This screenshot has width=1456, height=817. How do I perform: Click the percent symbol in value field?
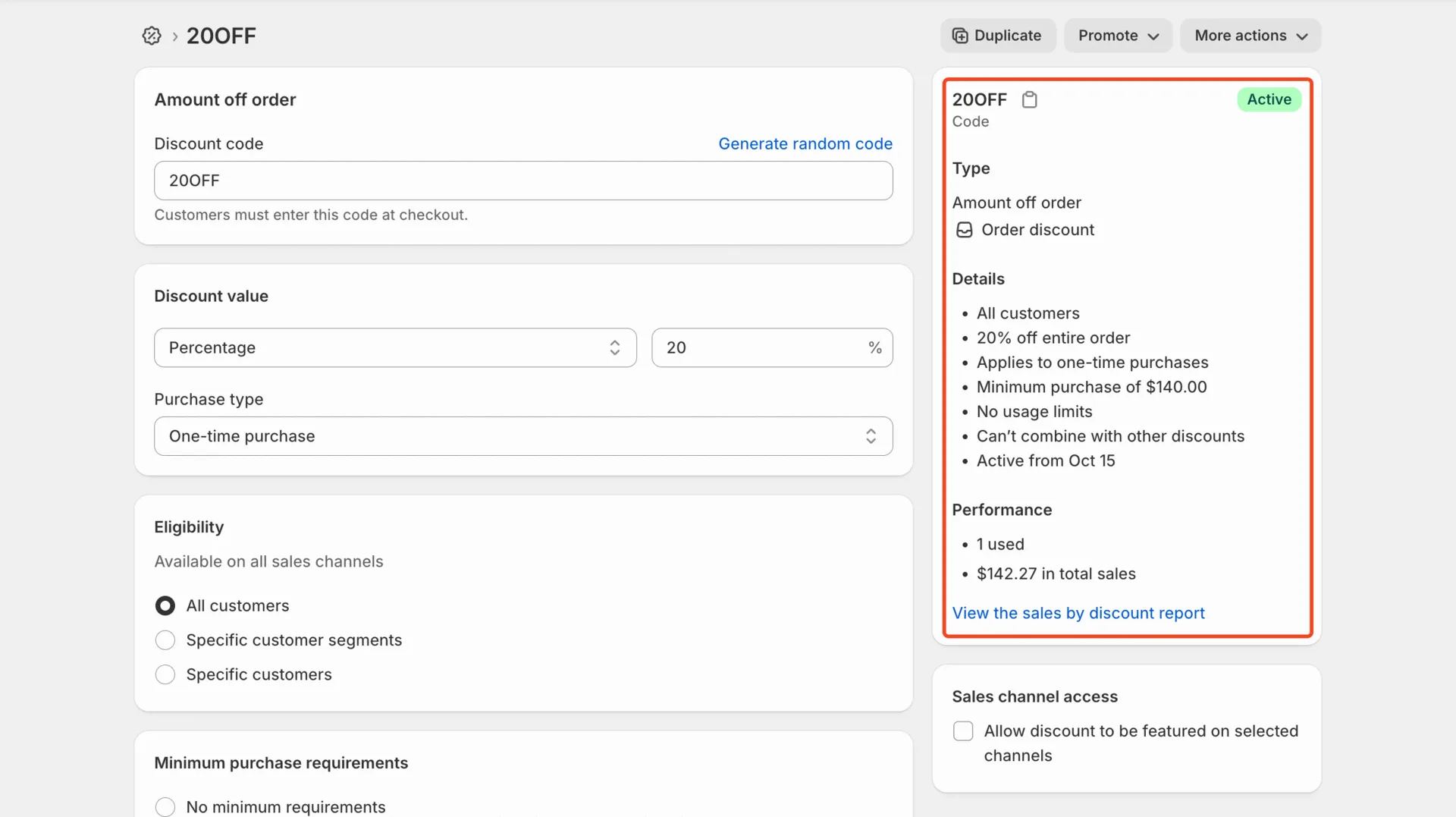[874, 347]
